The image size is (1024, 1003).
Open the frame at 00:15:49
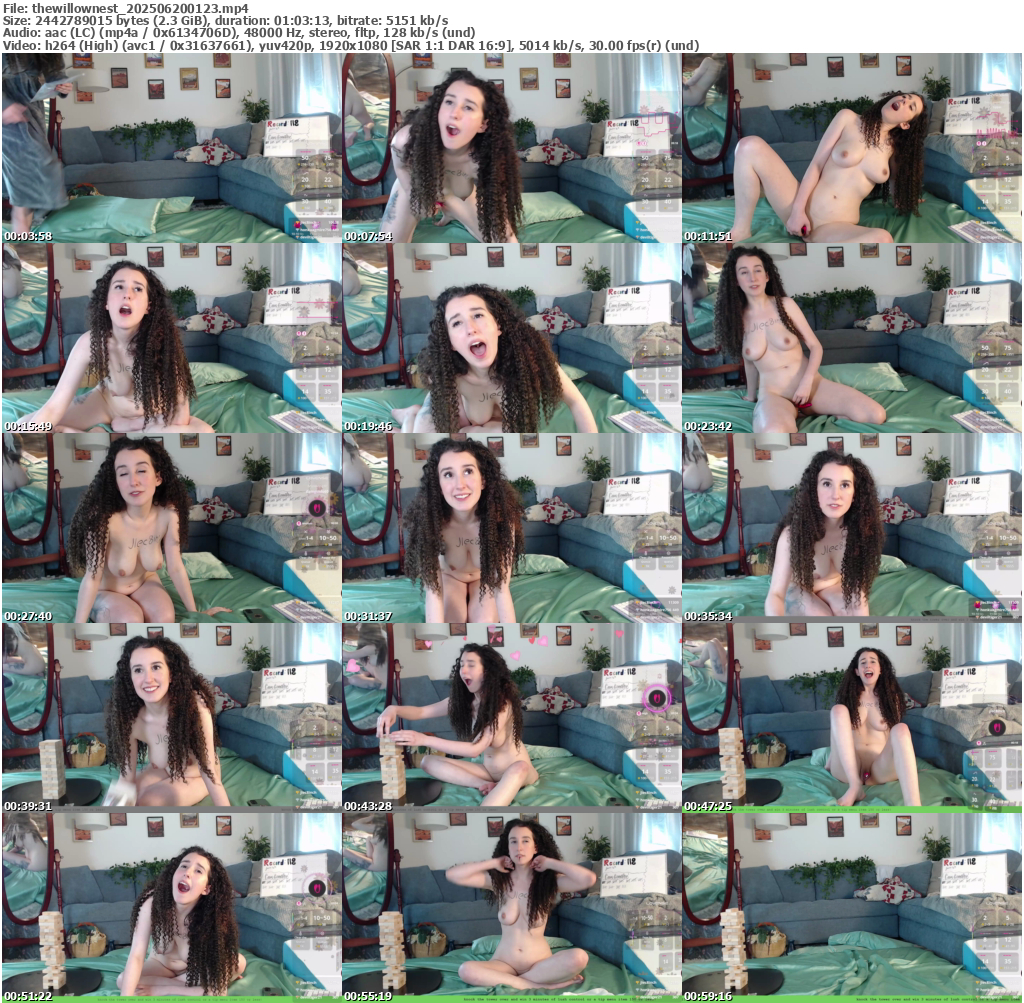tap(171, 338)
